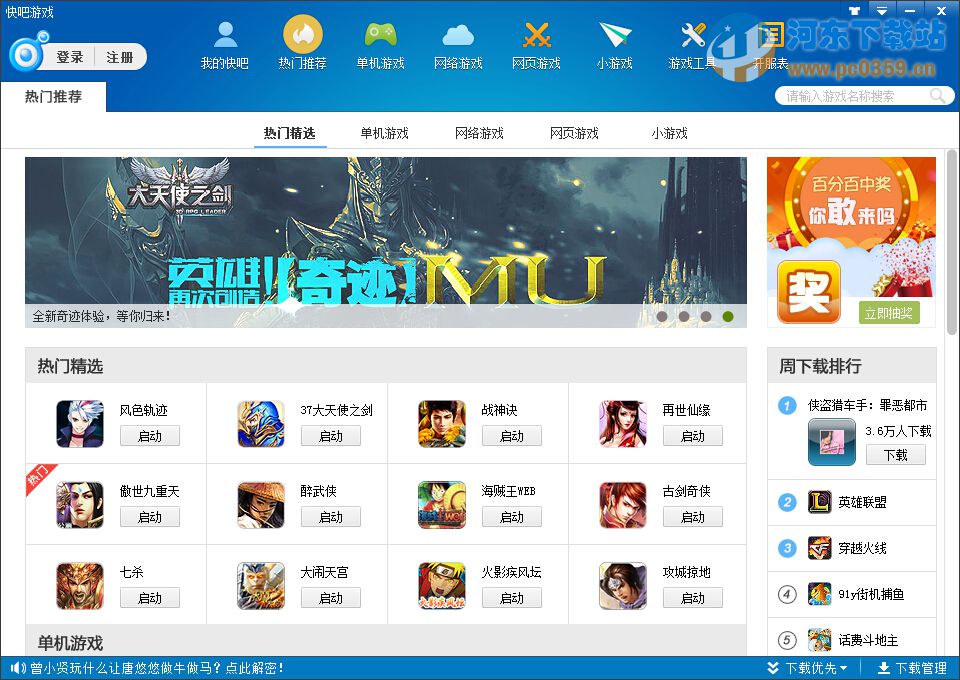
Task: Click the 英雄联盟 icon in weekly ranking
Action: click(818, 502)
